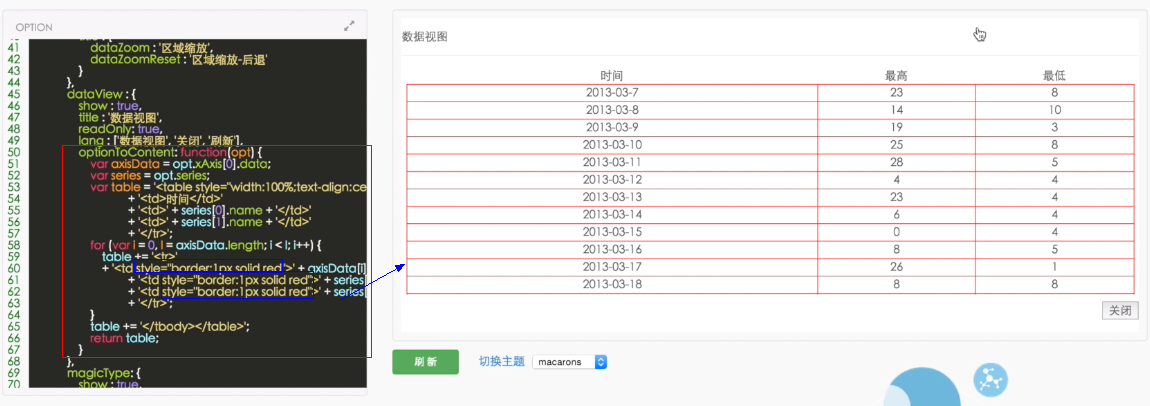Click the green 刷新 refresh button

tap(425, 362)
